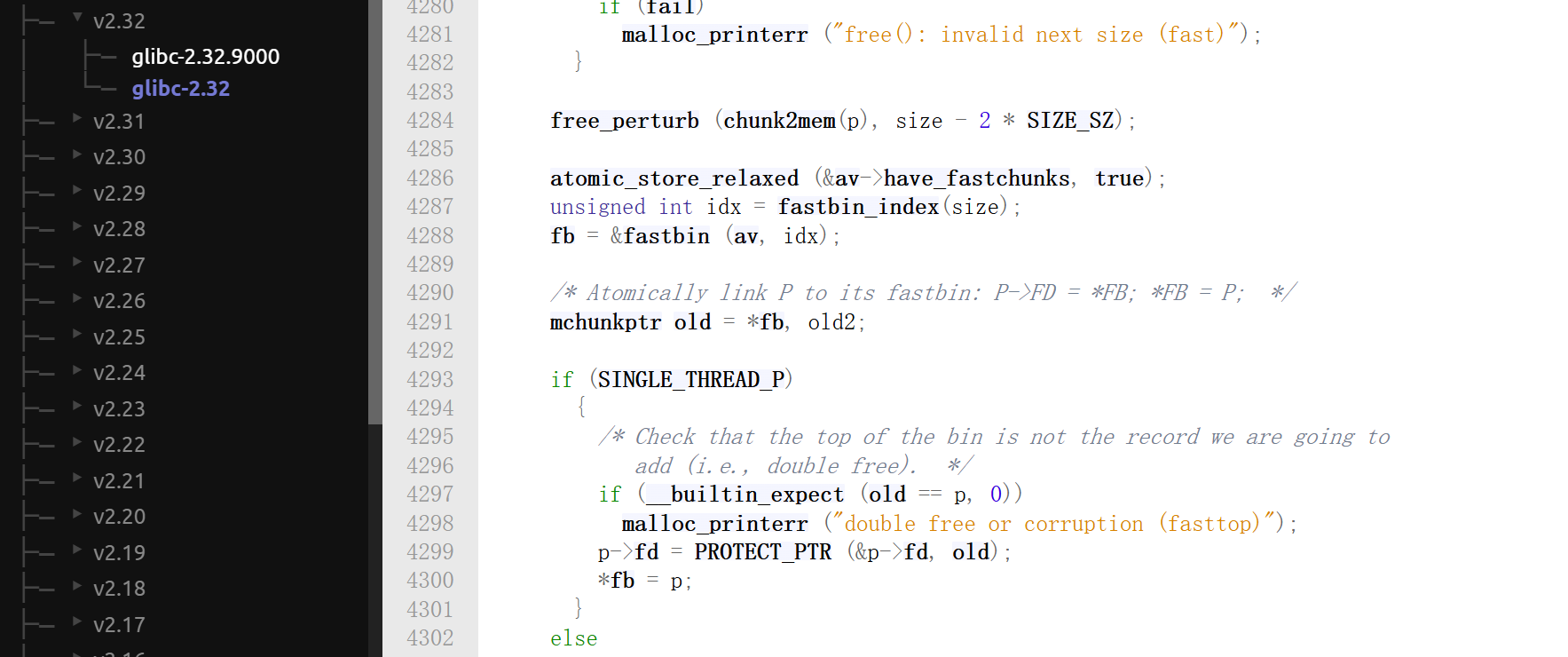This screenshot has height=657, width=1568.
Task: Follow the chunk2mem identifier
Action: 779,122
